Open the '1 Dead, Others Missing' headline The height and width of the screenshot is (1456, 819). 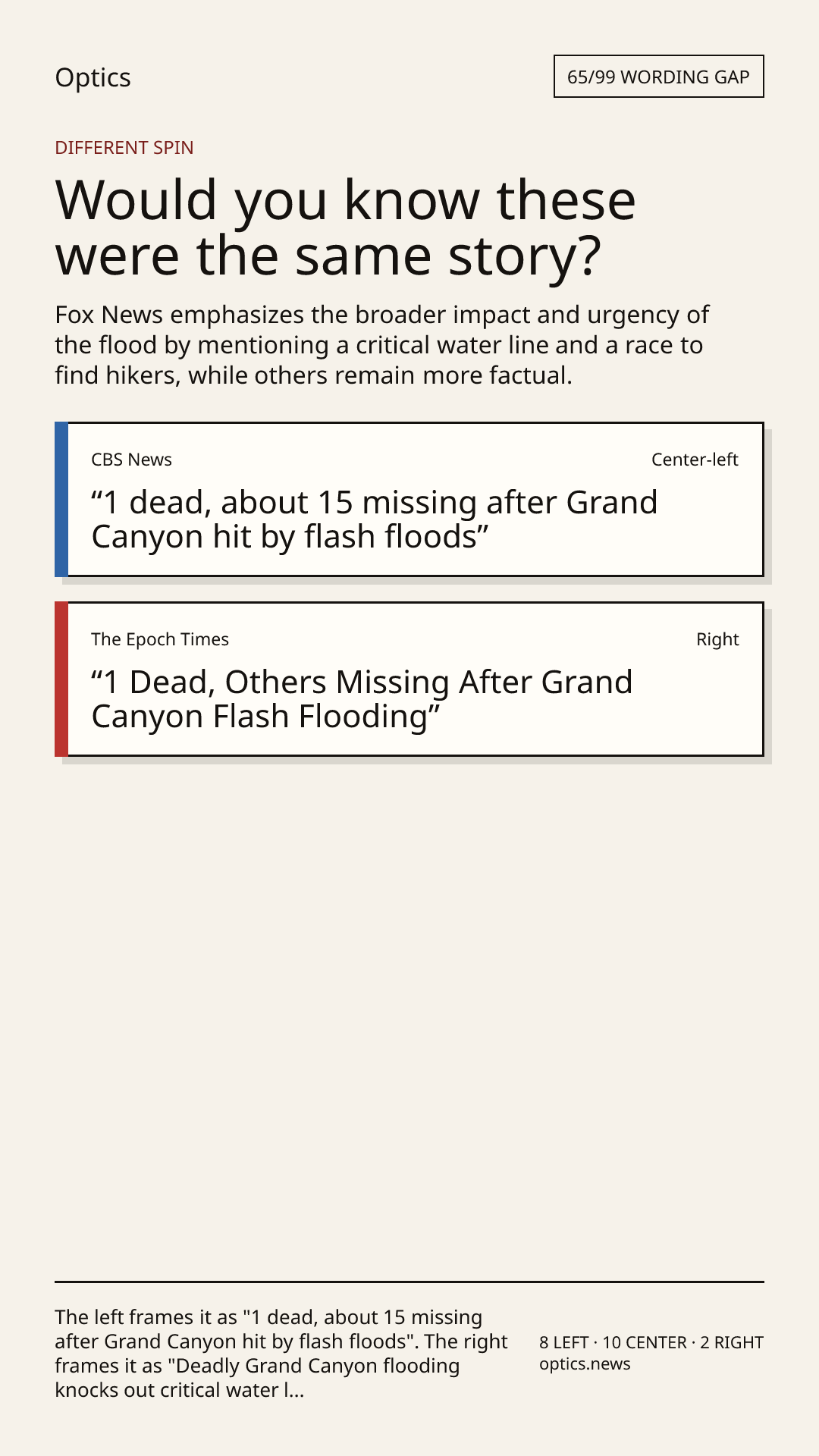[x=362, y=699]
